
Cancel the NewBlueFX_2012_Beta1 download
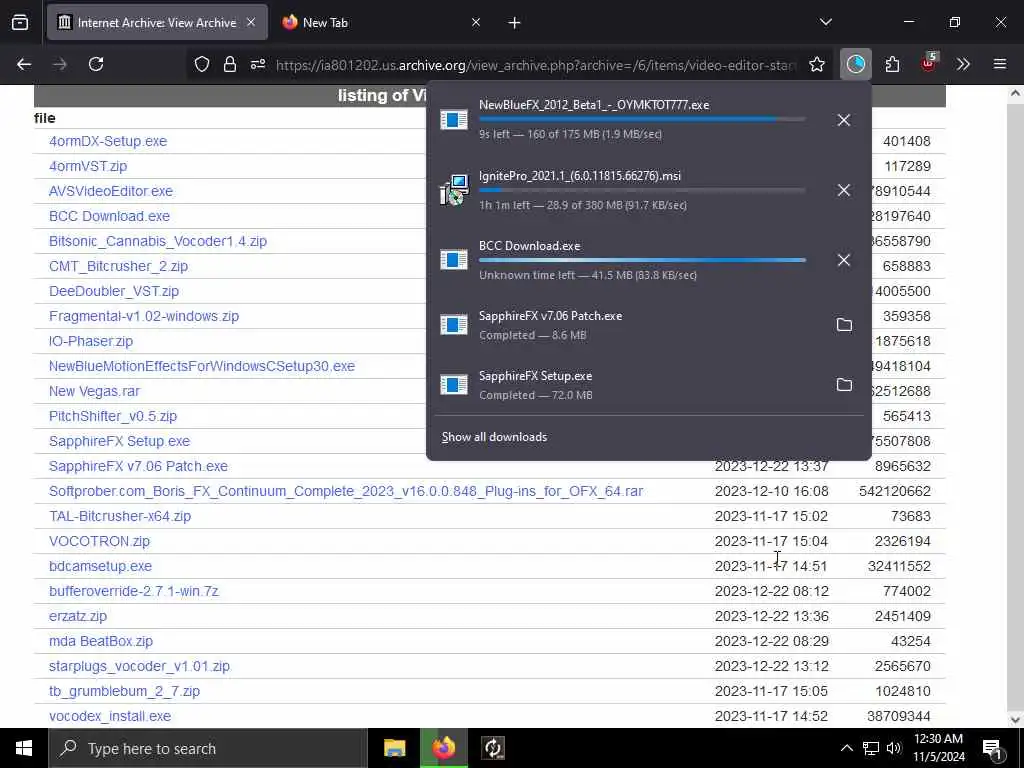(844, 120)
